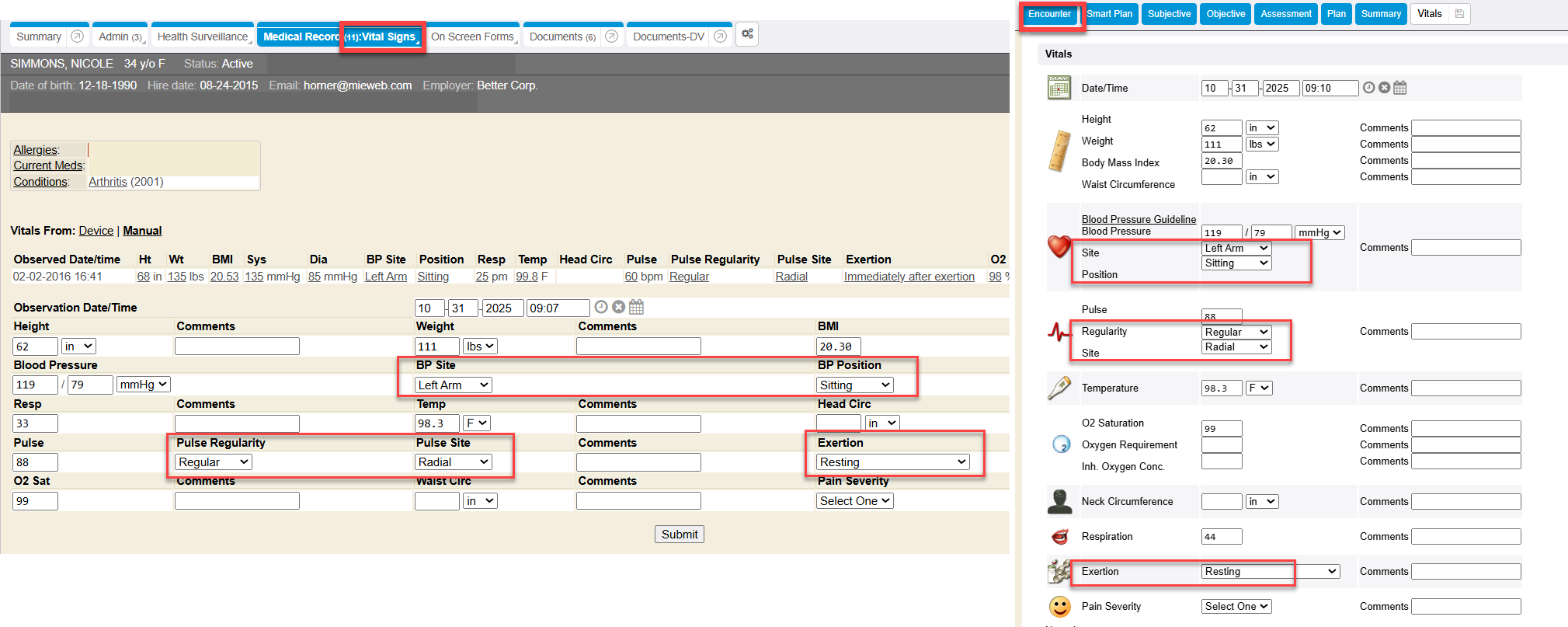Click the save disk icon beside Vitals
The height and width of the screenshot is (627, 1568).
click(x=1459, y=14)
